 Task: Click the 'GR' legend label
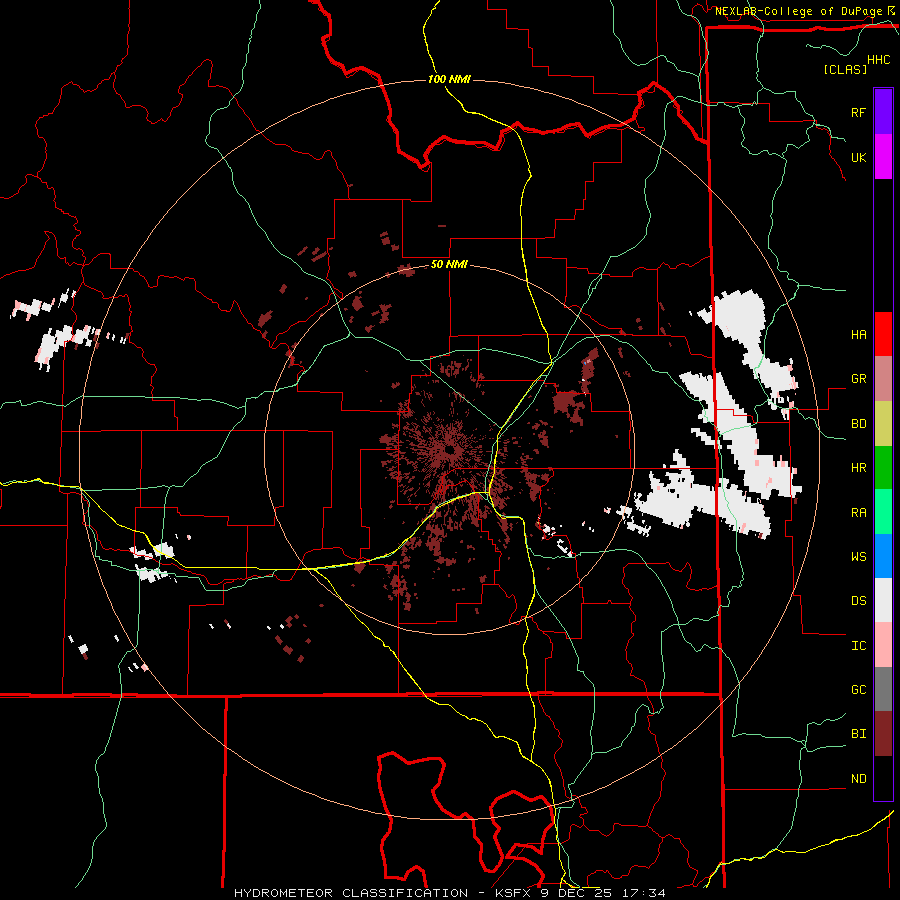coord(858,379)
